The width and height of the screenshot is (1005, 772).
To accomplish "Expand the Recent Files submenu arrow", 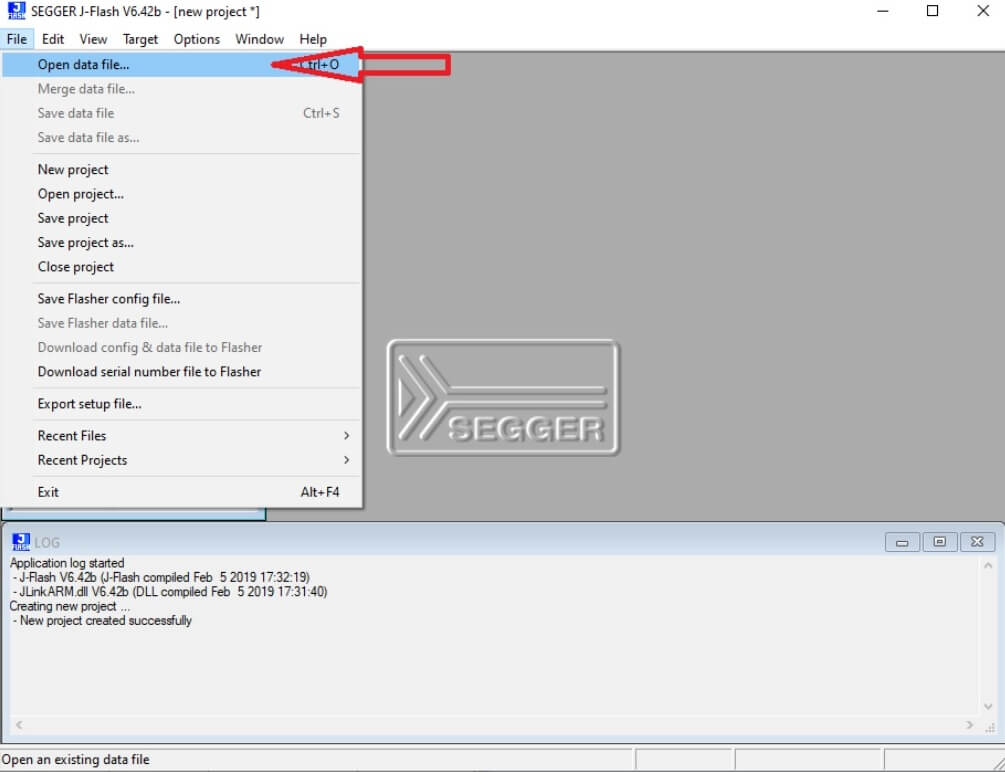I will [346, 436].
